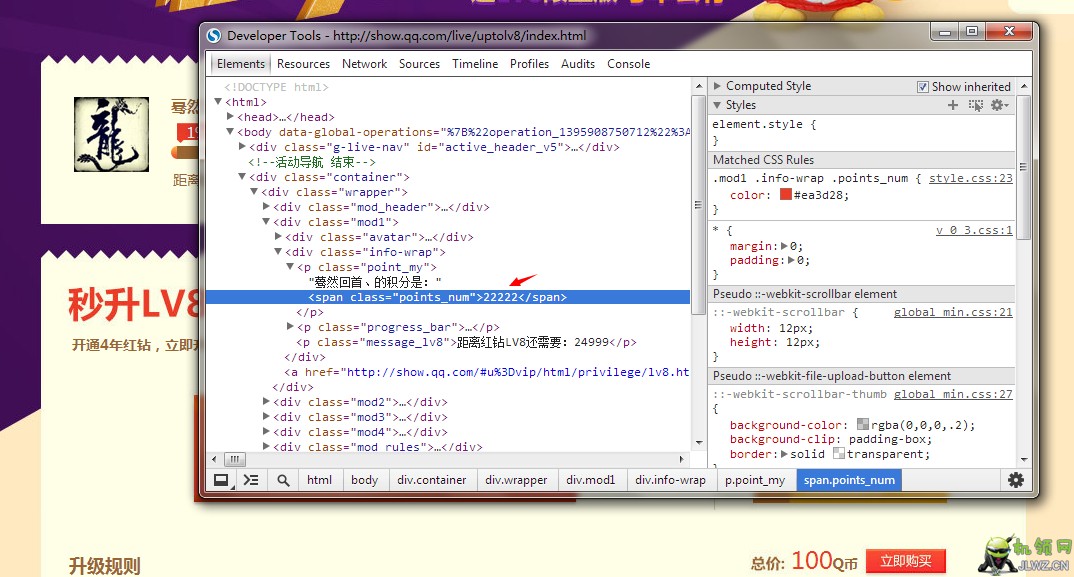This screenshot has width=1074, height=577.
Task: Open v_0_3.css:1 source link
Action: pyautogui.click(x=974, y=230)
